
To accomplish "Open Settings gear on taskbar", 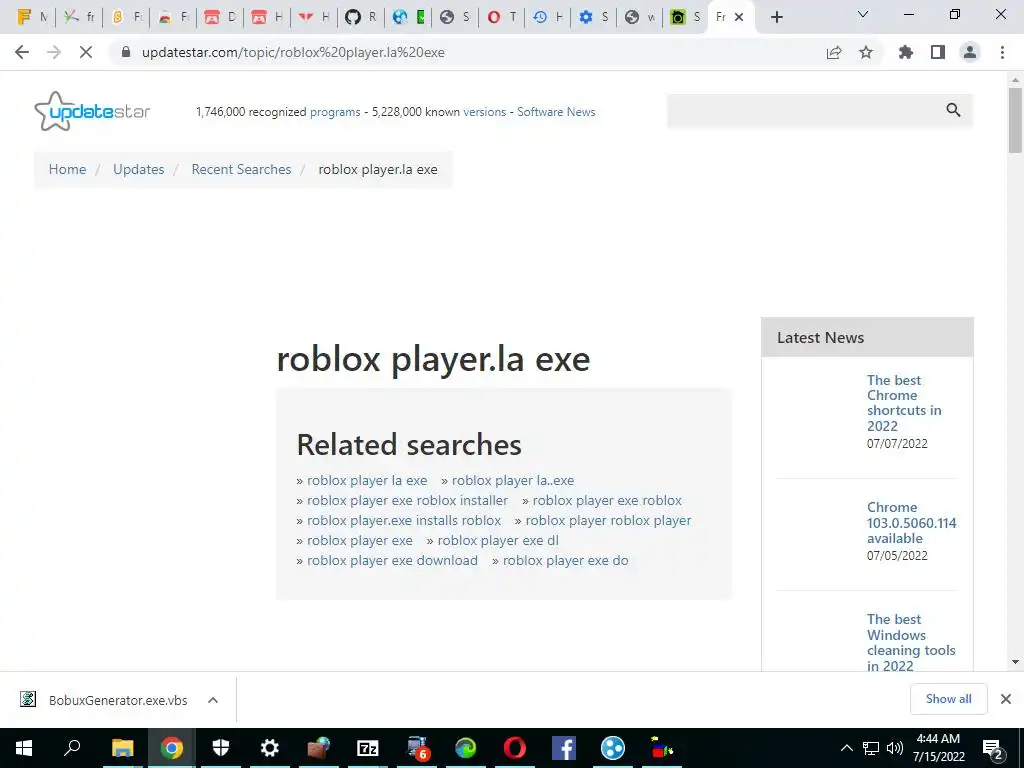I will click(x=270, y=748).
